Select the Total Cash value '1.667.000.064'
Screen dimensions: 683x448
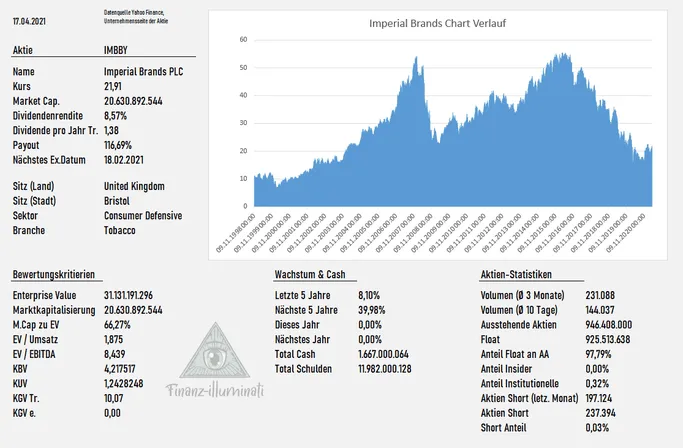(x=383, y=354)
